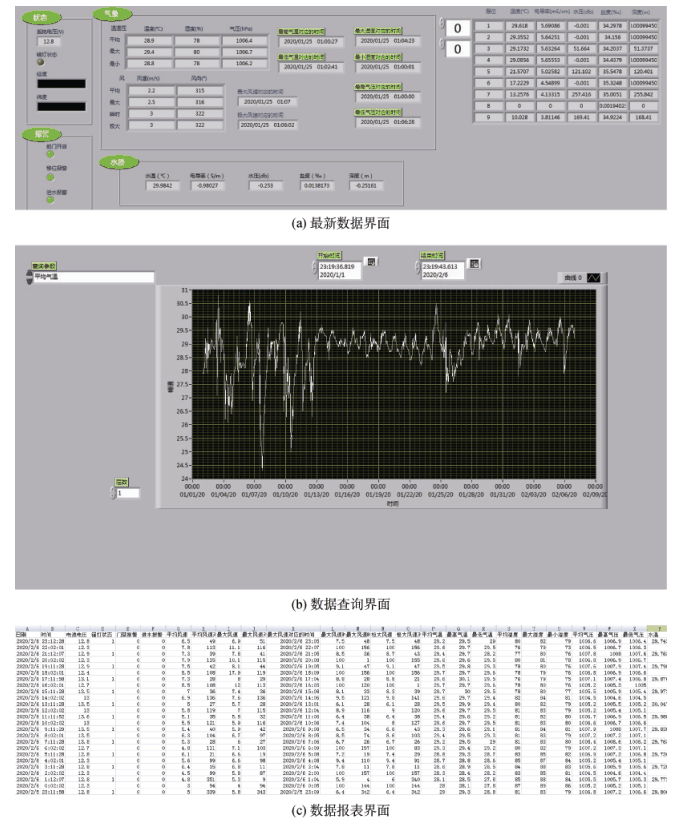The image size is (682, 822).
Task: Click the first green alarm LED indicator
Action: pyautogui.click(x=51, y=153)
